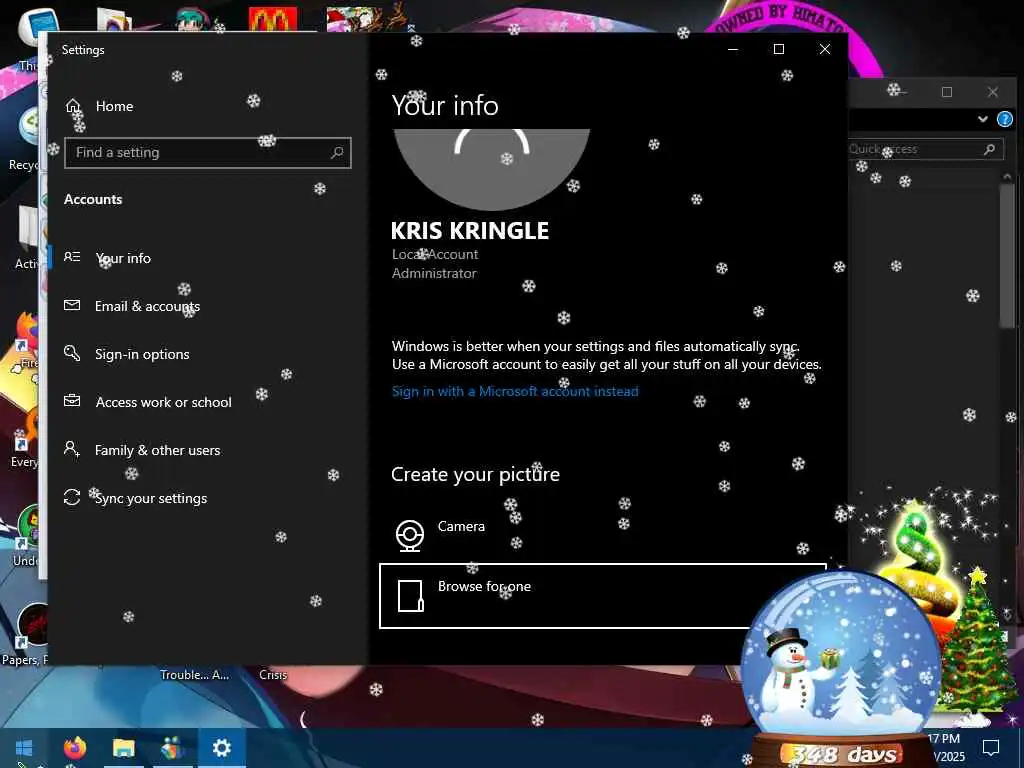Screen dimensions: 1024x768
Task: Click the envelope icon beside Email & accounts
Action: coord(72,305)
